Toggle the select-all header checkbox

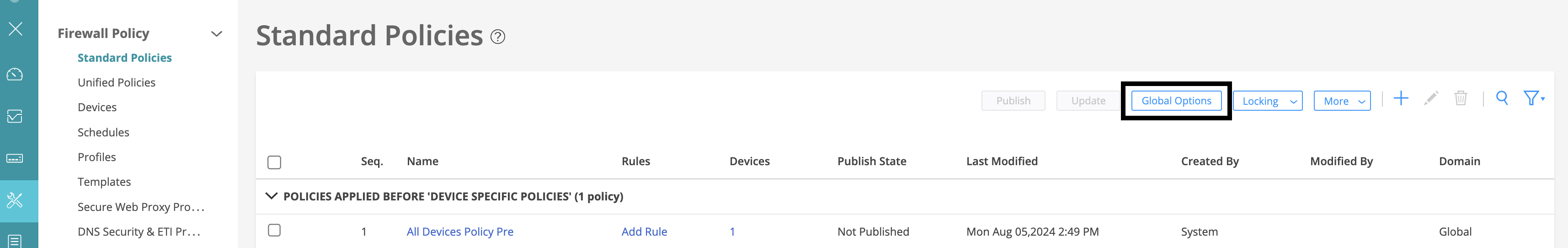point(274,162)
